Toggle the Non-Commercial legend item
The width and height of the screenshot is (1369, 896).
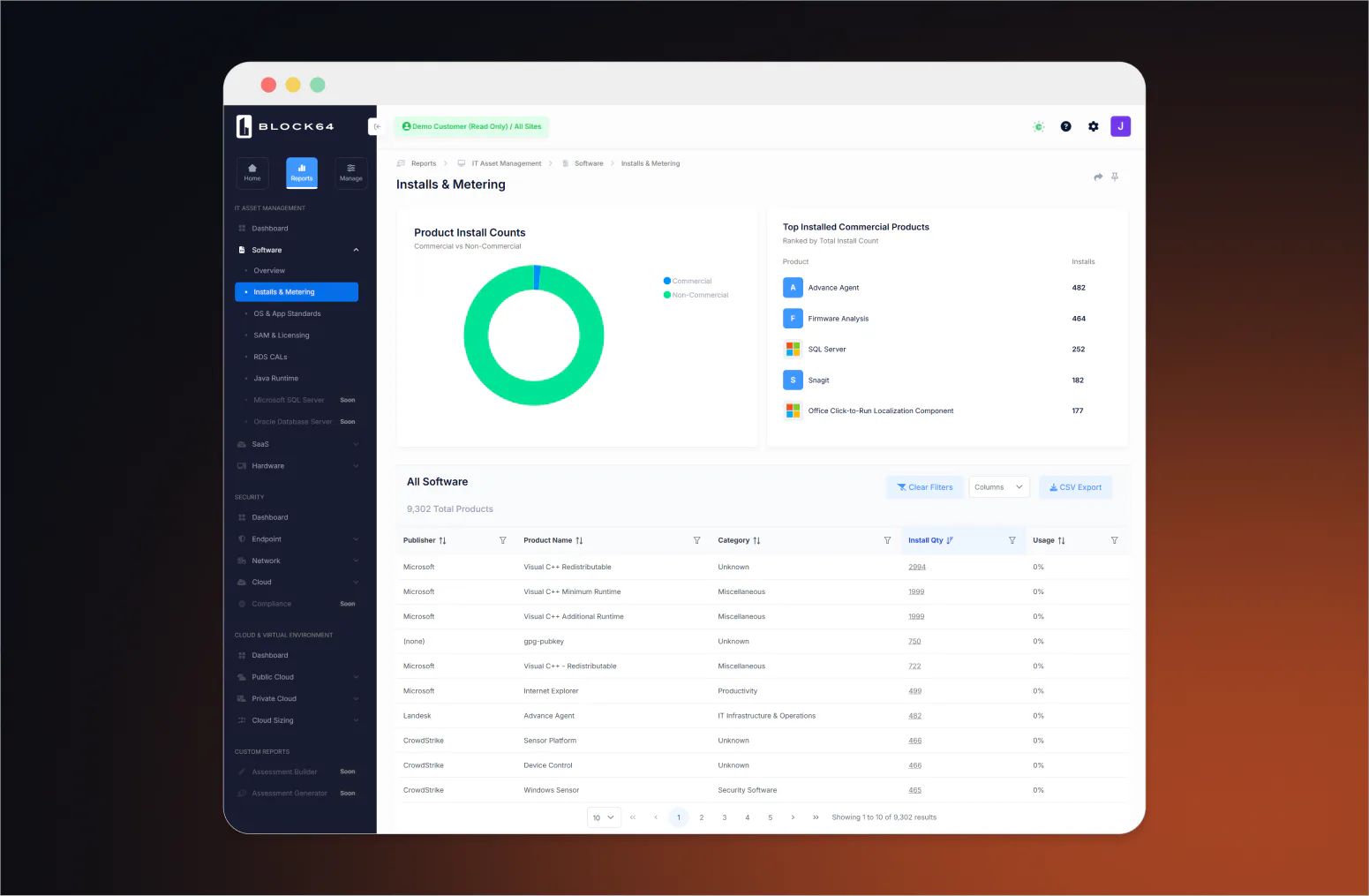tap(696, 295)
